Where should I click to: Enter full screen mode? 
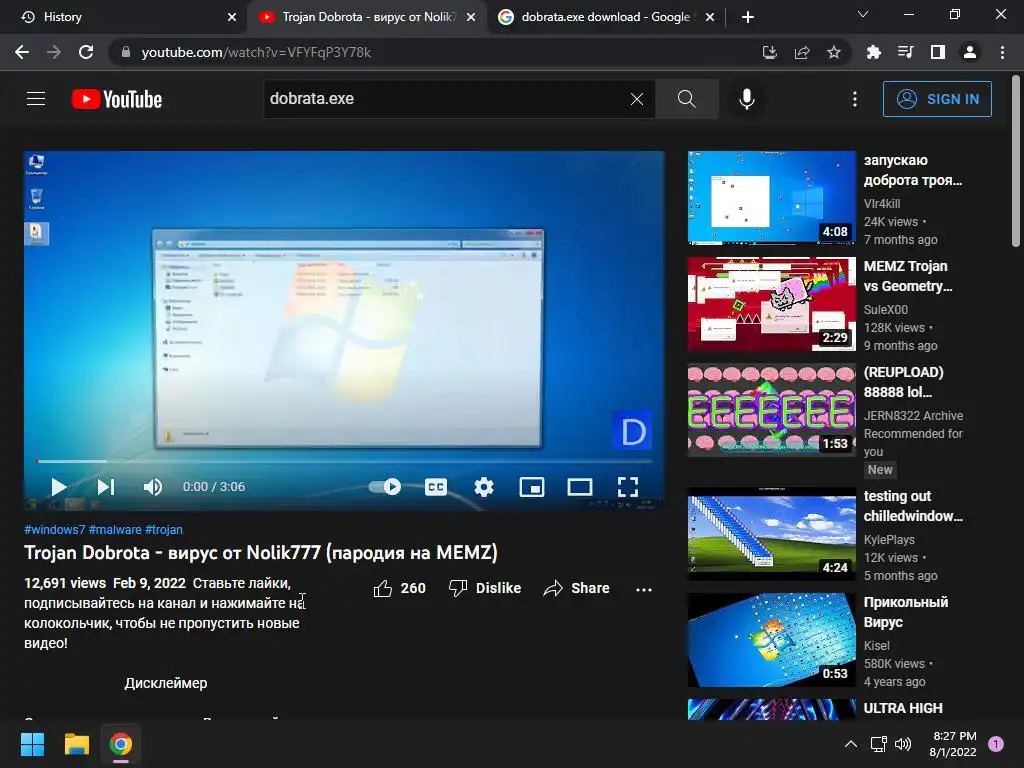point(628,487)
